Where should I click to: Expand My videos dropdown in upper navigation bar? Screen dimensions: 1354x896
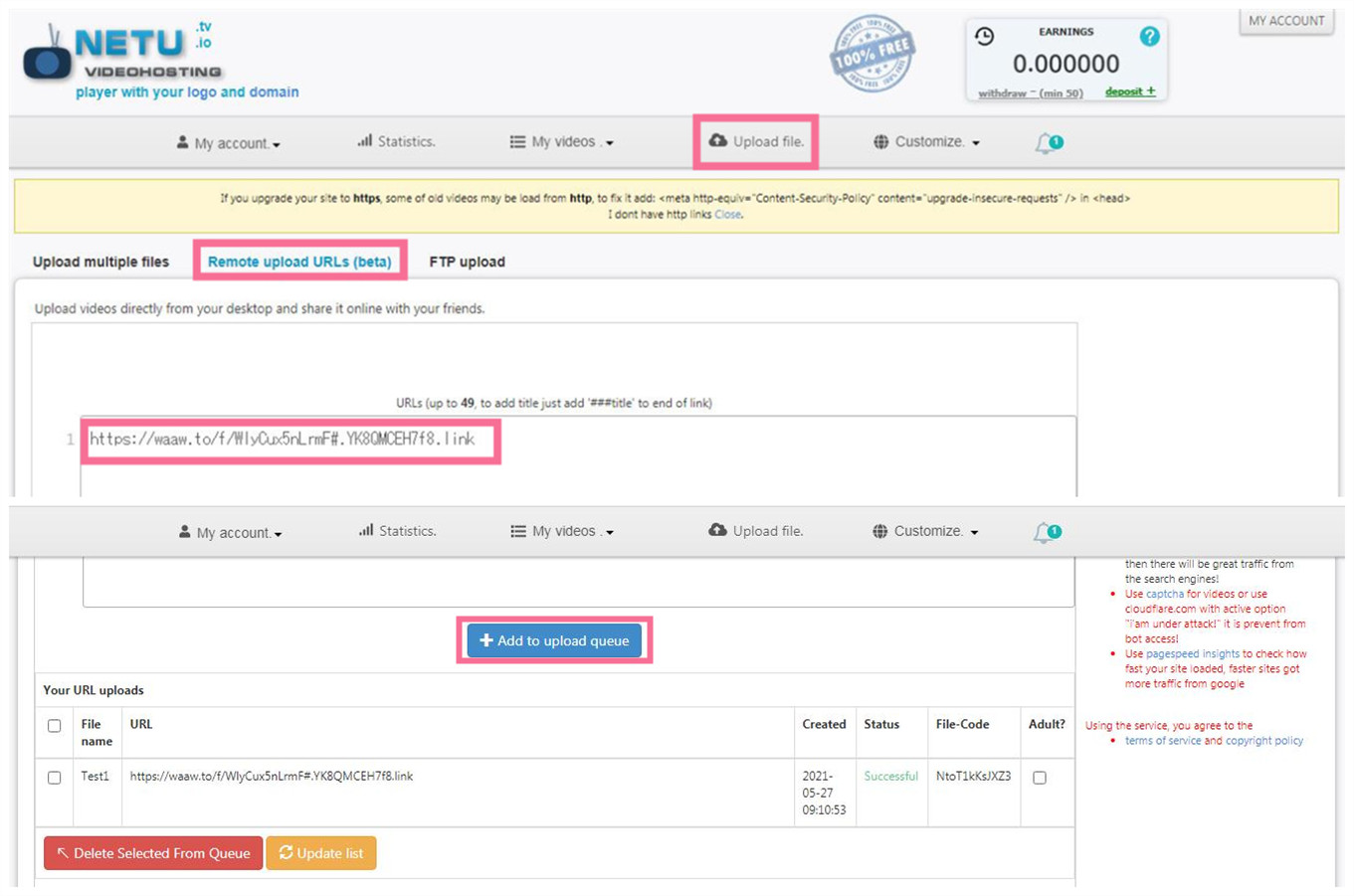[x=563, y=142]
